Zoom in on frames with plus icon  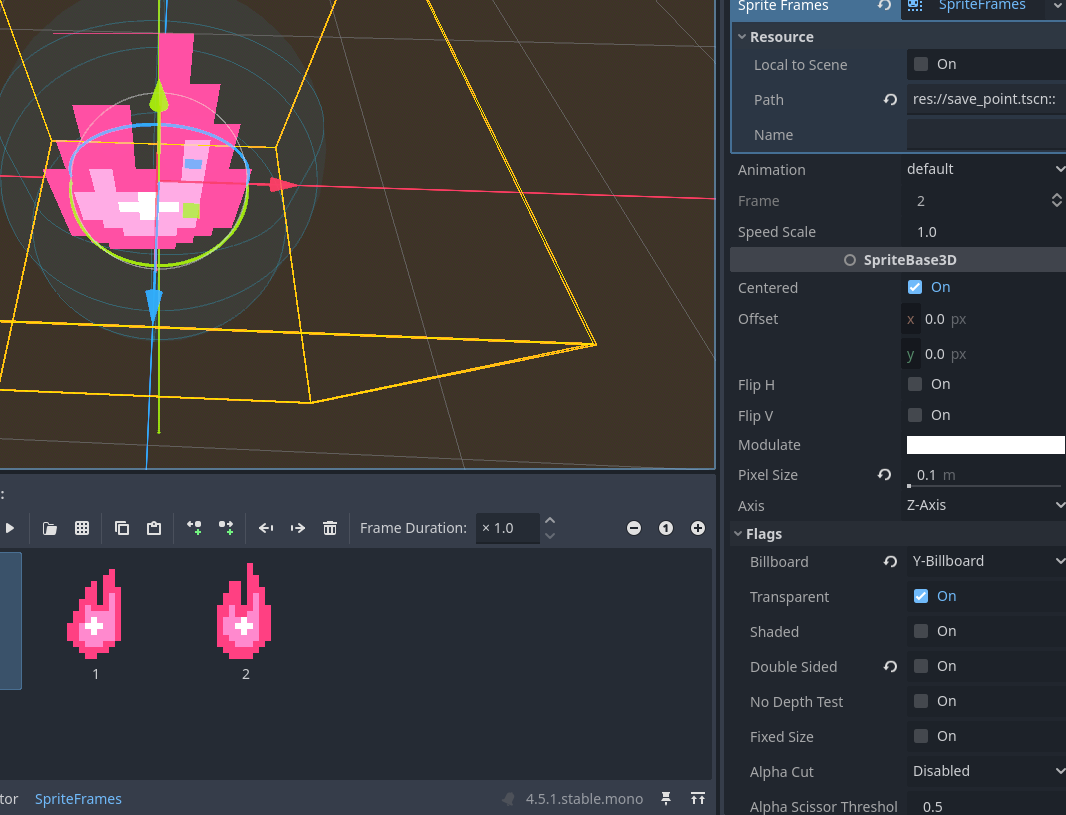tap(697, 528)
